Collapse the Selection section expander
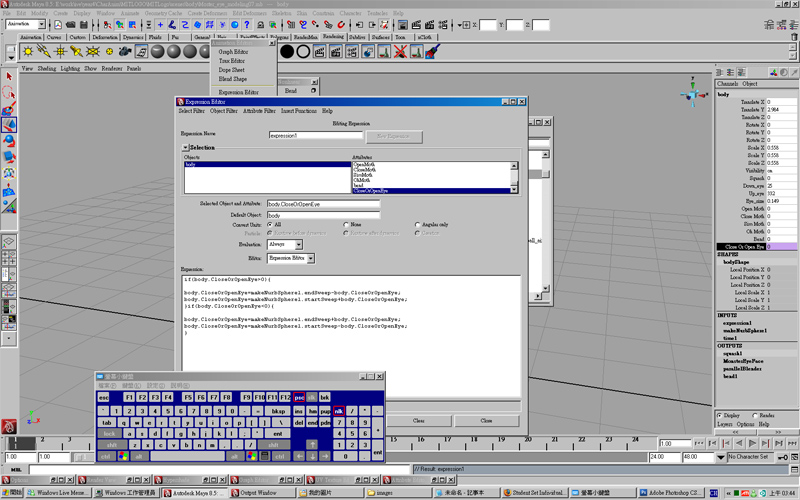 185,147
